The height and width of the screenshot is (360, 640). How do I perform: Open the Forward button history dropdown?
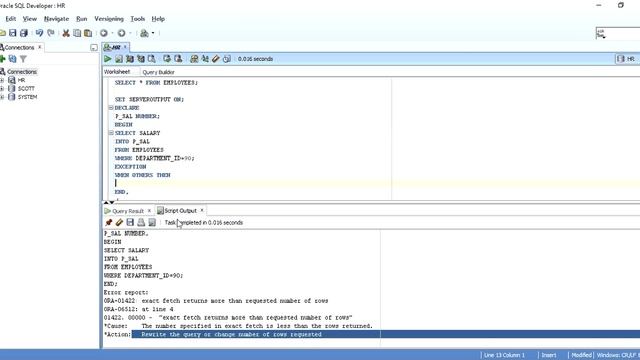pos(130,33)
